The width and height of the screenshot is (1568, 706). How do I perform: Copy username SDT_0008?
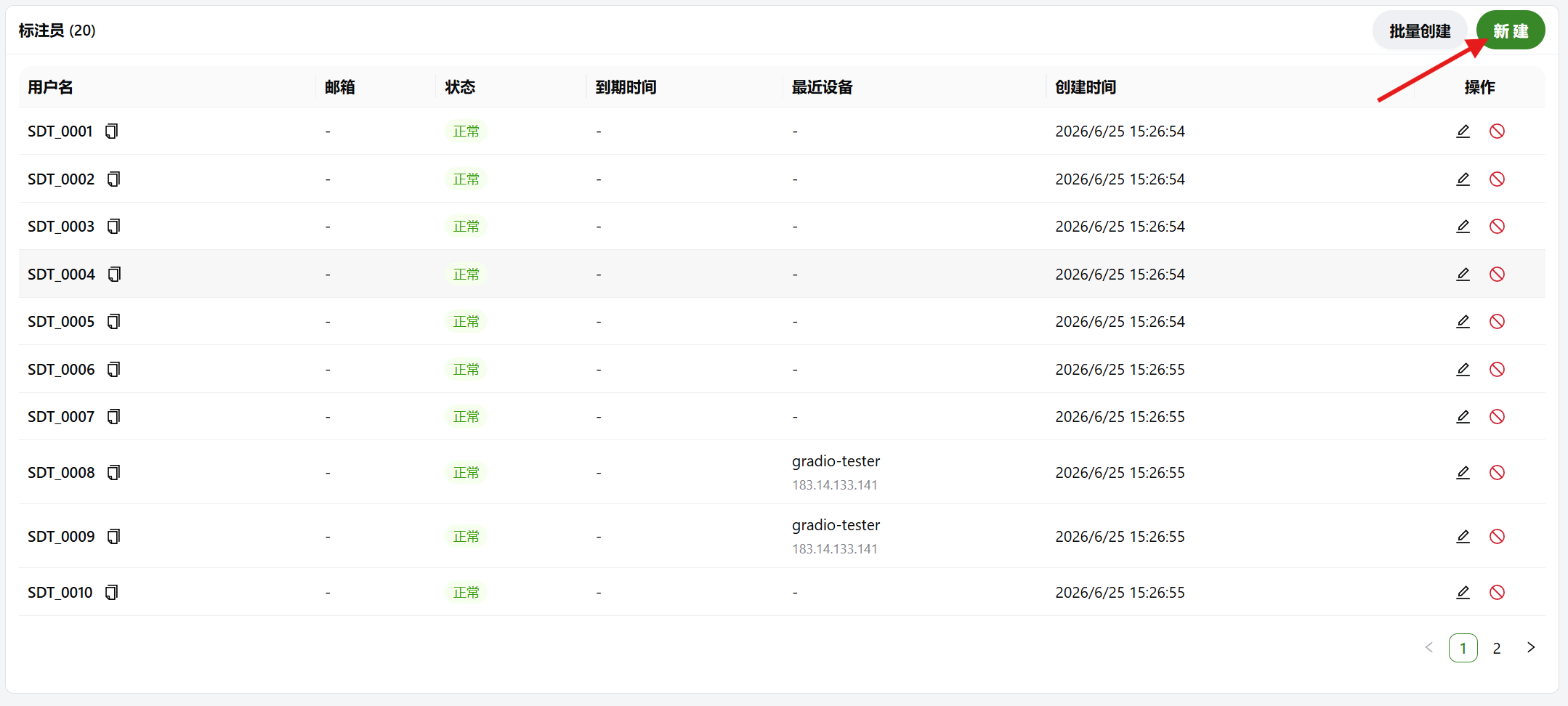(x=113, y=473)
